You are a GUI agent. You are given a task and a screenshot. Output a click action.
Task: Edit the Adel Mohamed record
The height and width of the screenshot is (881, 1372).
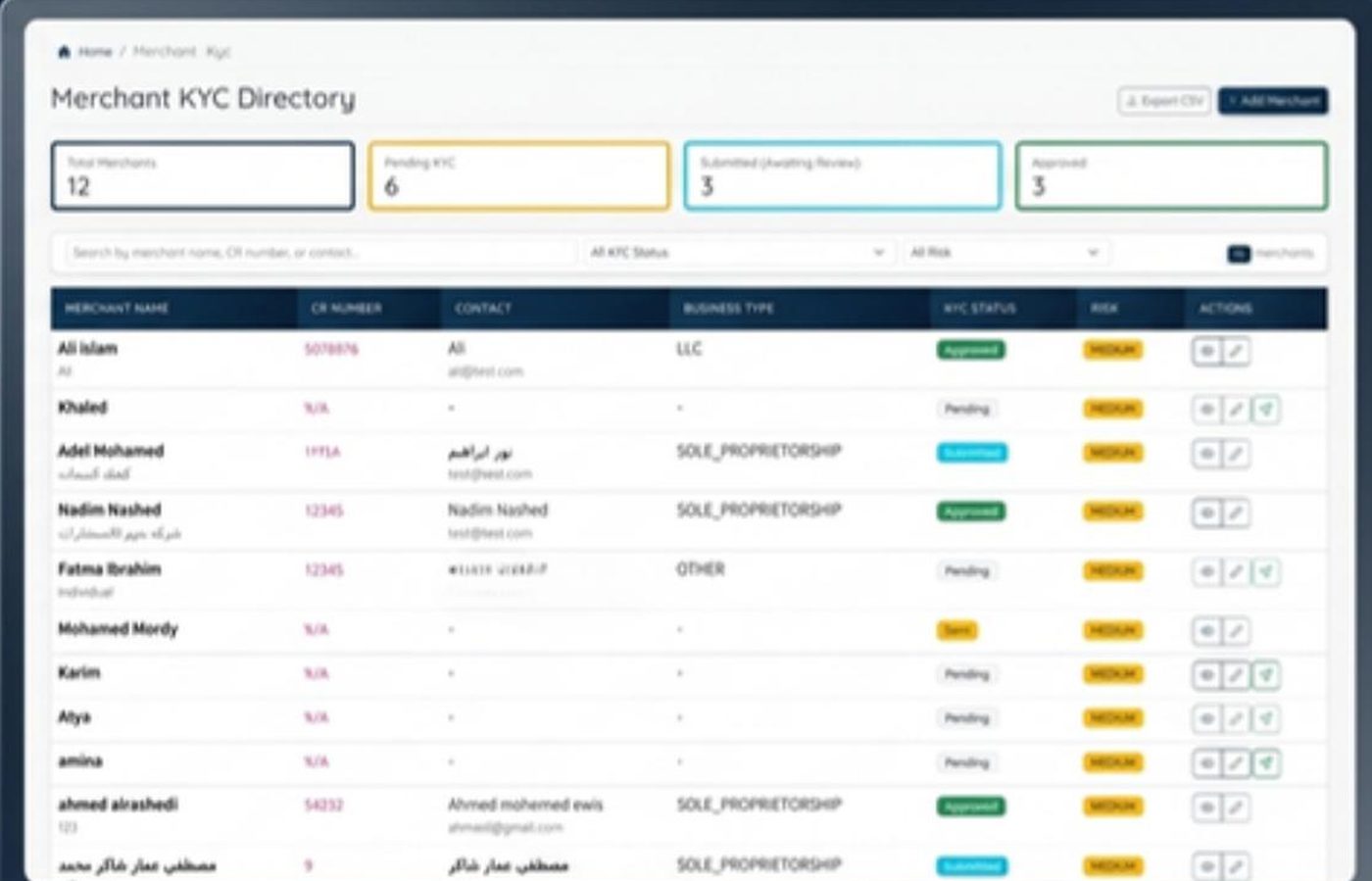coord(1236,454)
